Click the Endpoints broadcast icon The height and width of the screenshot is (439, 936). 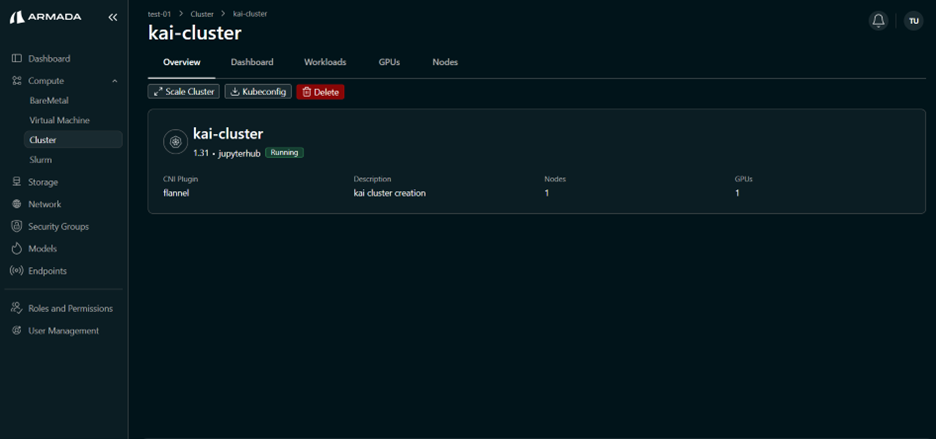17,271
